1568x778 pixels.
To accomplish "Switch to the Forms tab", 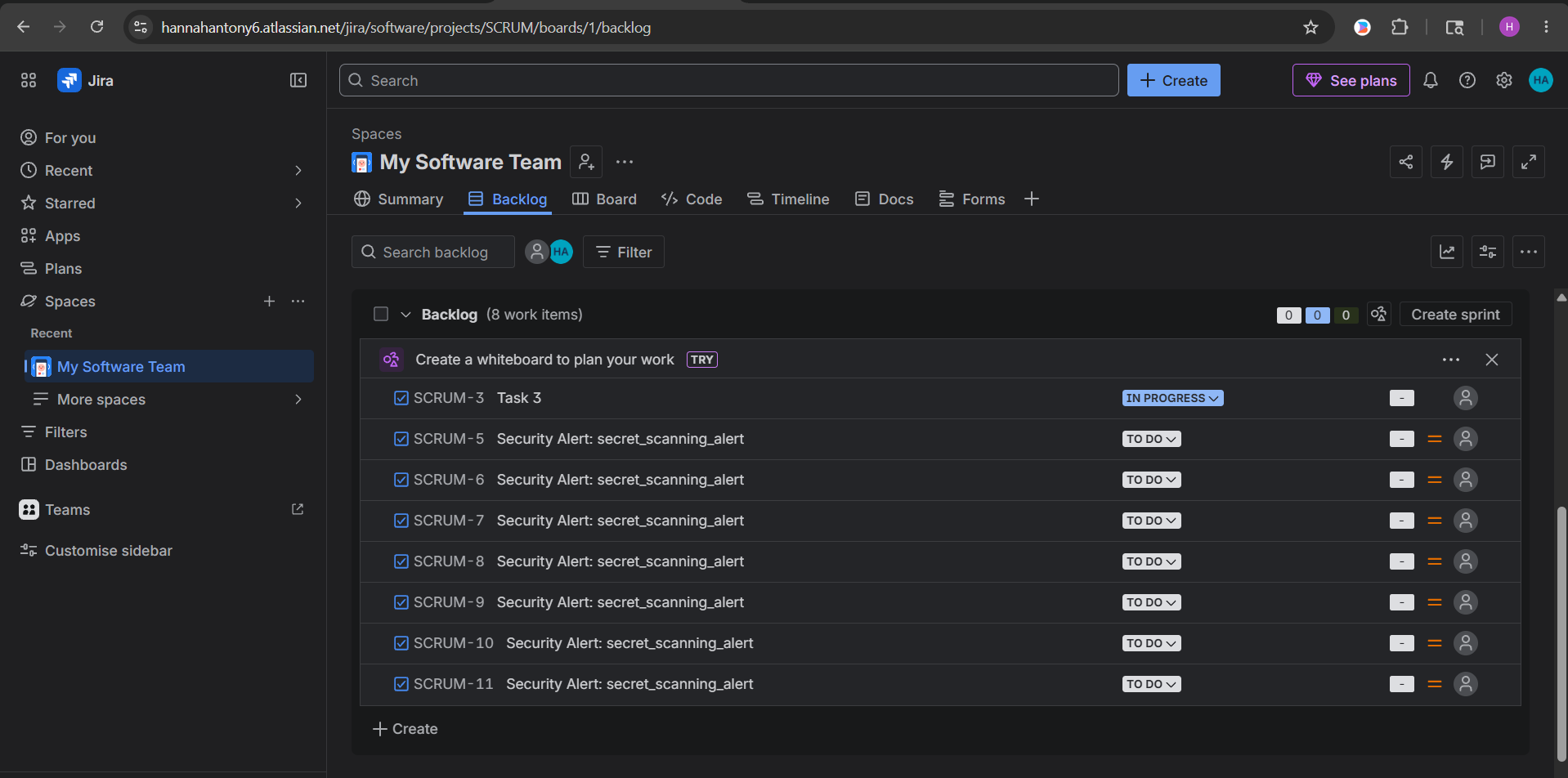I will [x=971, y=199].
